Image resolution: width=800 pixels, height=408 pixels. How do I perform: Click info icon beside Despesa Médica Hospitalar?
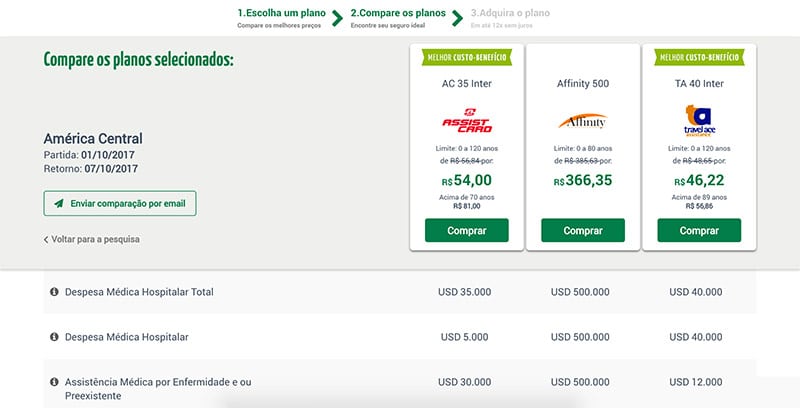click(54, 337)
